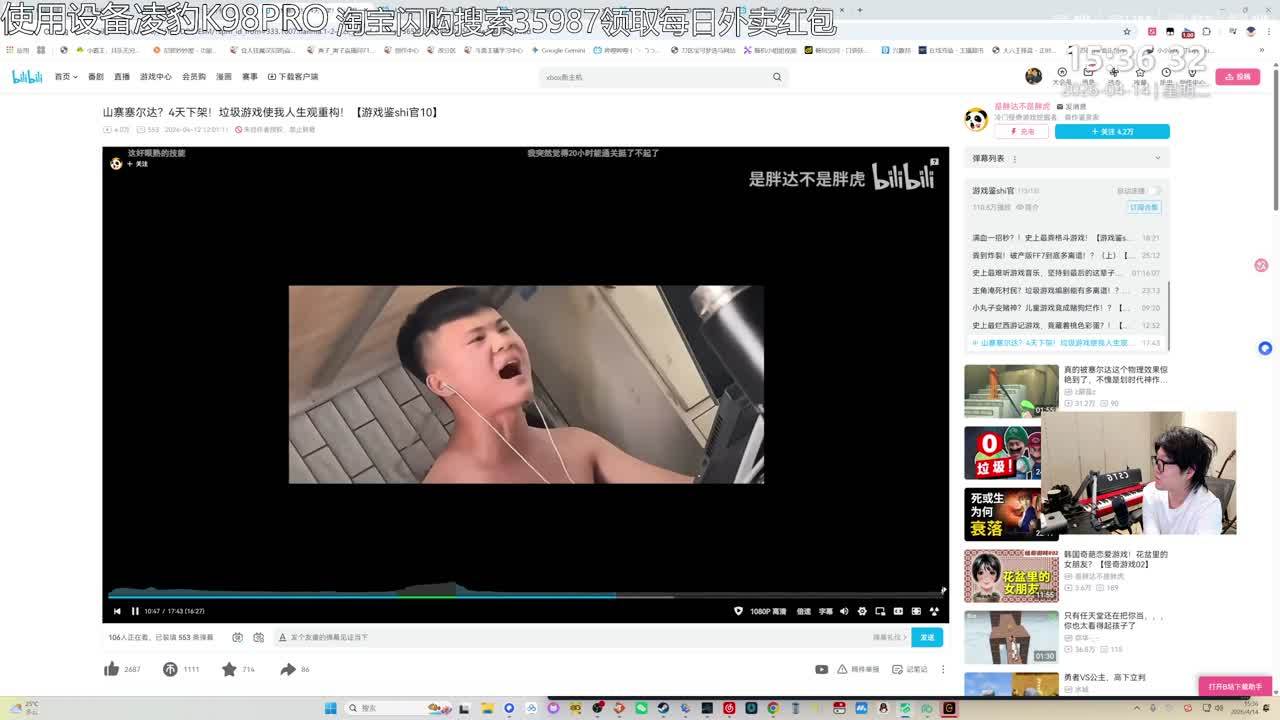Select playlist item 主角淹死村民
The height and width of the screenshot is (720, 1280).
click(1066, 290)
